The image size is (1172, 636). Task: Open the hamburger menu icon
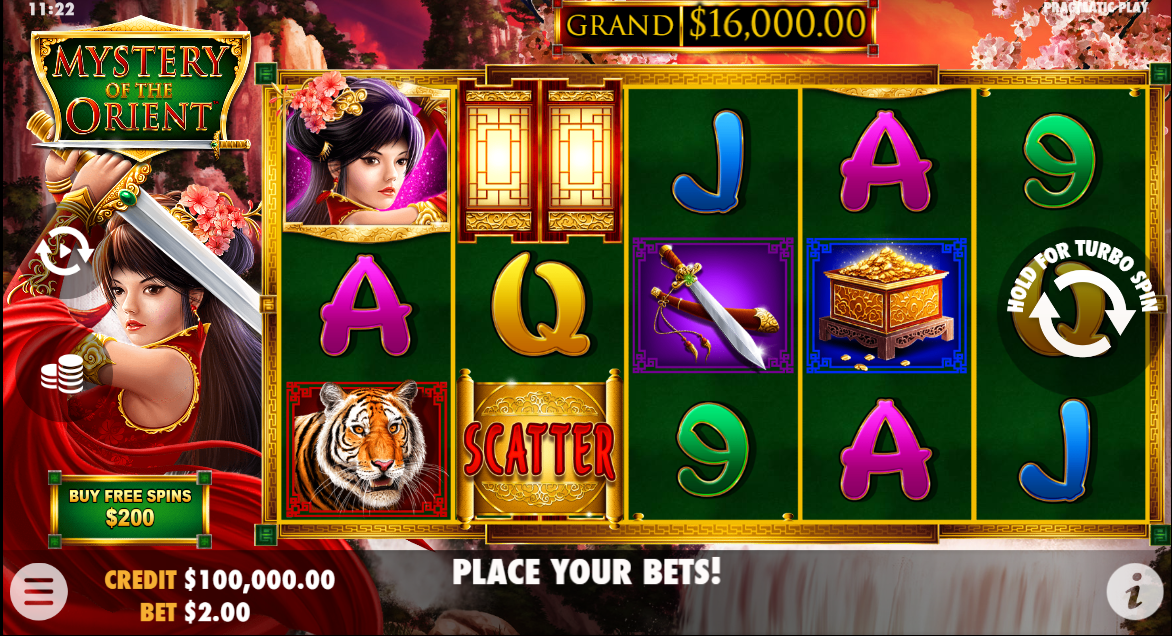coord(39,591)
